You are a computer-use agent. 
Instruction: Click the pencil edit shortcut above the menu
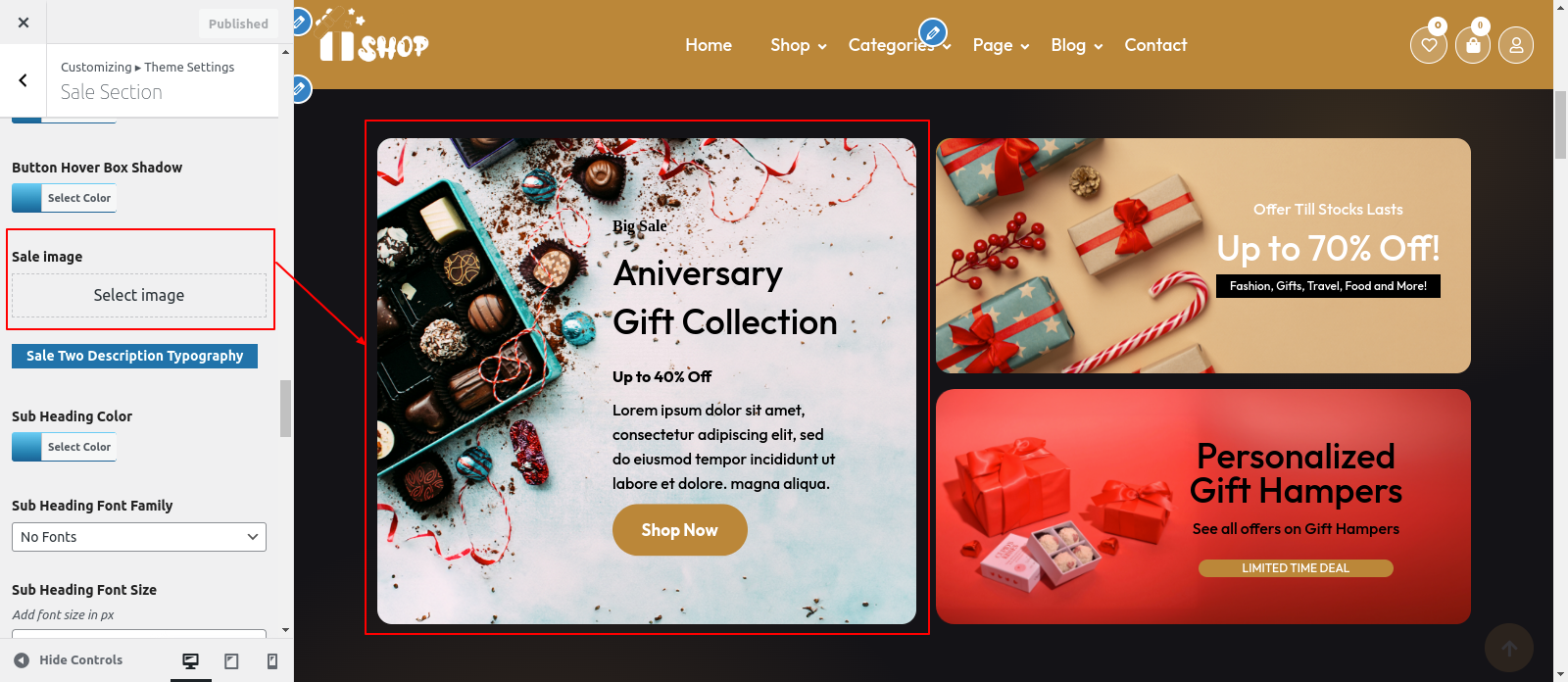click(933, 32)
